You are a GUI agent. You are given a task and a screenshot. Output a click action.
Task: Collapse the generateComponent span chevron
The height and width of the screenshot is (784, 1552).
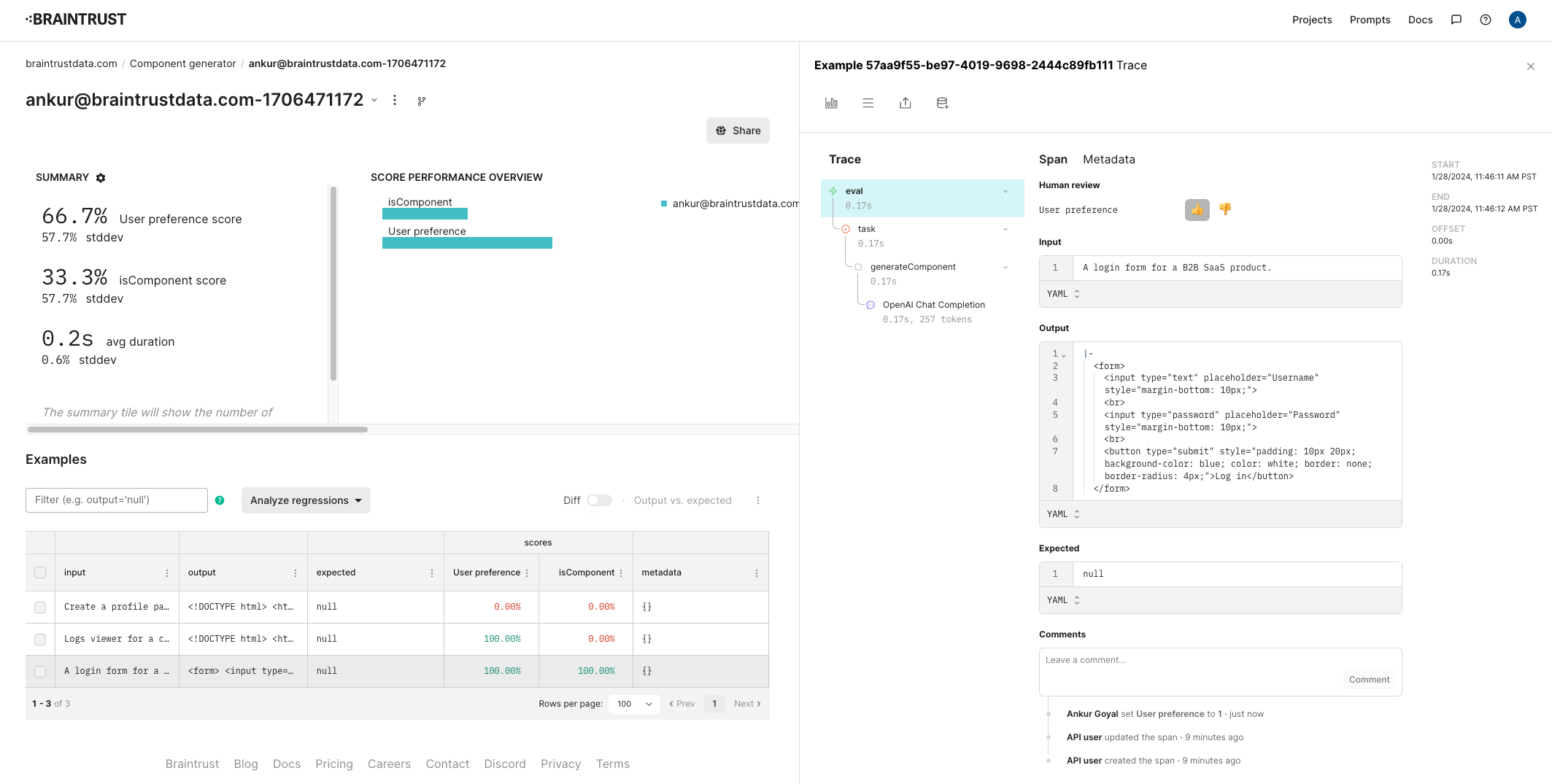click(1005, 267)
